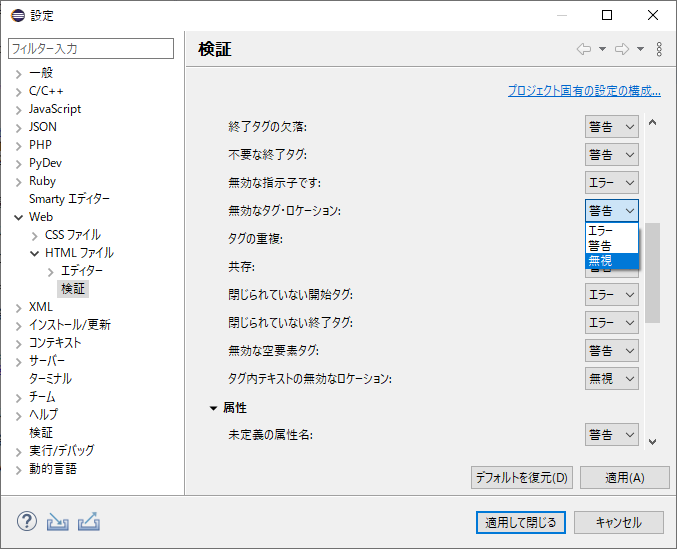Open 終了タグの欠落 severity dropdown
The height and width of the screenshot is (549, 677).
(612, 126)
